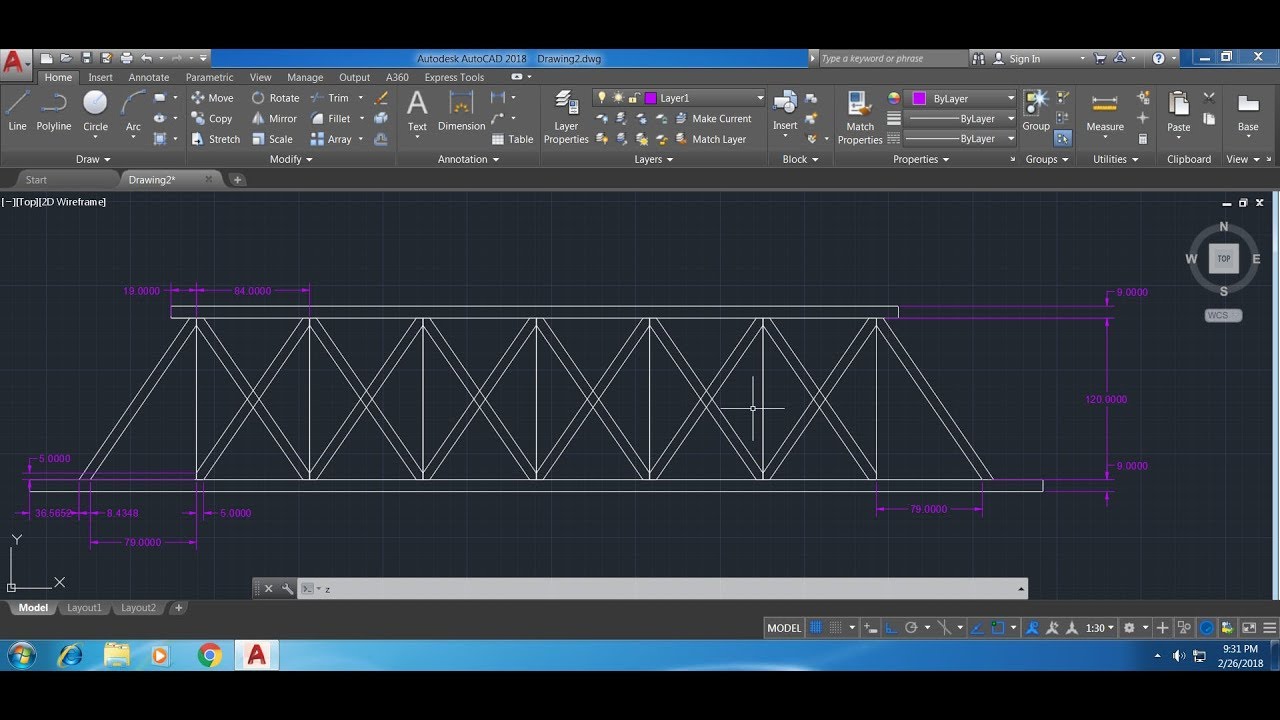This screenshot has height=720, width=1280.
Task: Activate the Mirror command
Action: tap(274, 118)
